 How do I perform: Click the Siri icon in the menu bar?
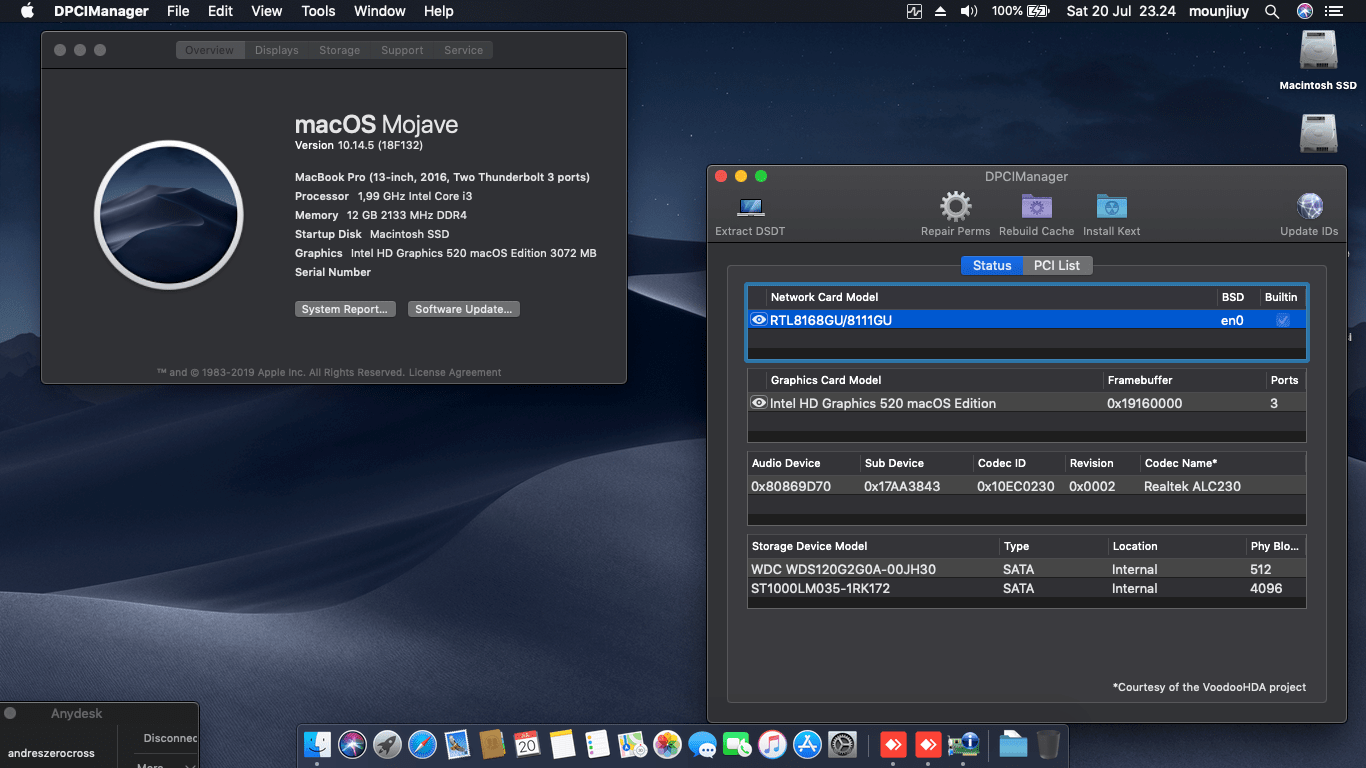pyautogui.click(x=1304, y=11)
